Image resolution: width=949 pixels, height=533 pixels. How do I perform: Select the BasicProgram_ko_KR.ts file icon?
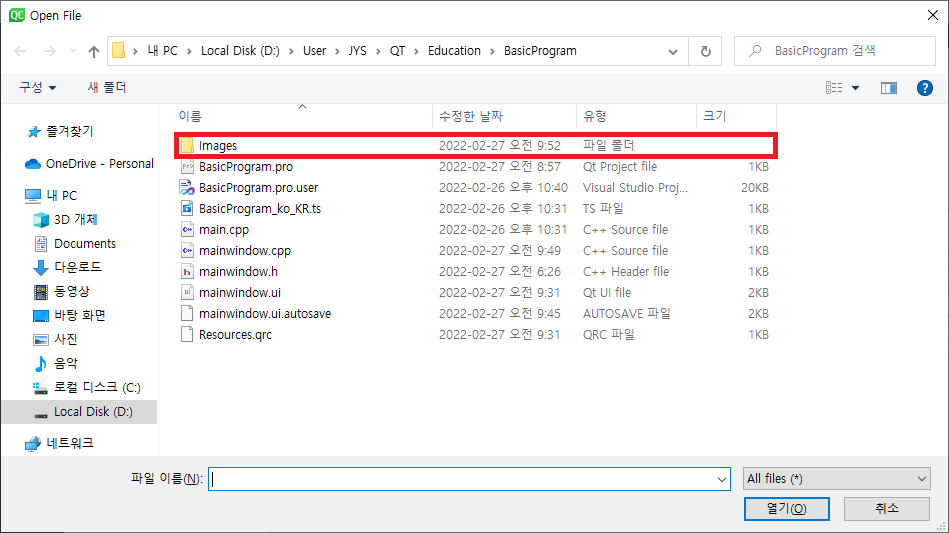pyautogui.click(x=188, y=208)
